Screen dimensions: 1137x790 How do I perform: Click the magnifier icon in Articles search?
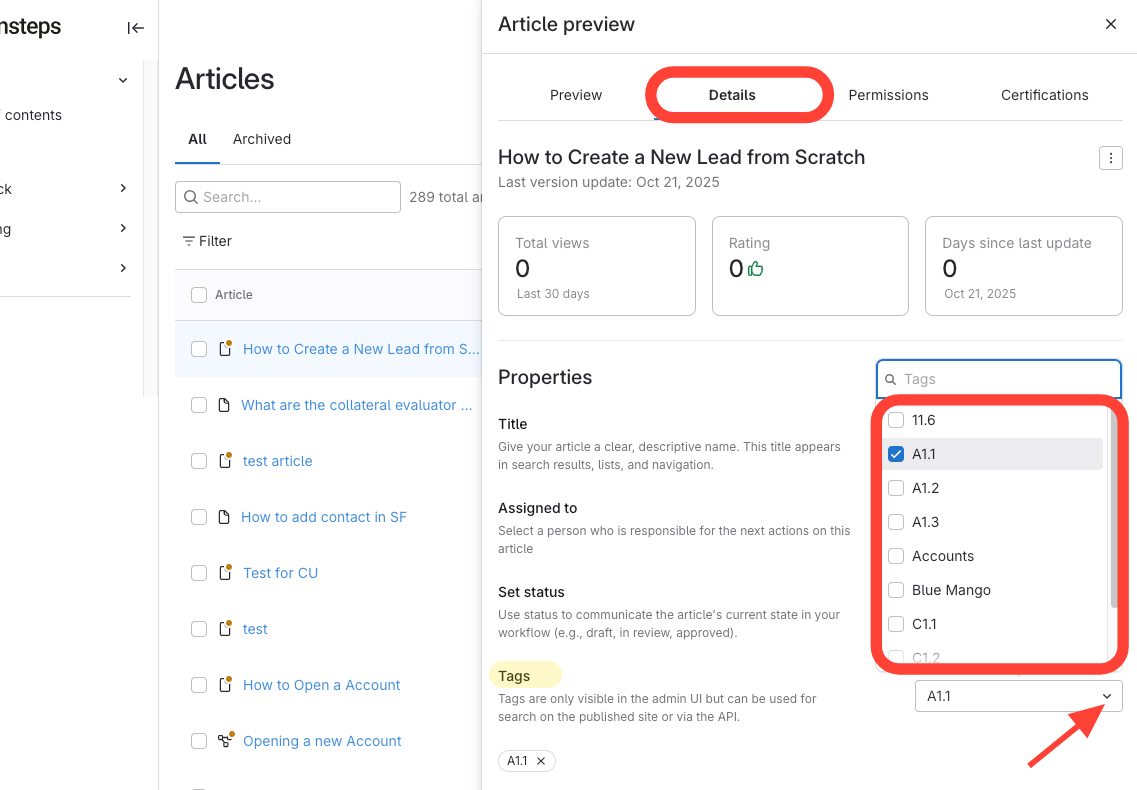190,197
